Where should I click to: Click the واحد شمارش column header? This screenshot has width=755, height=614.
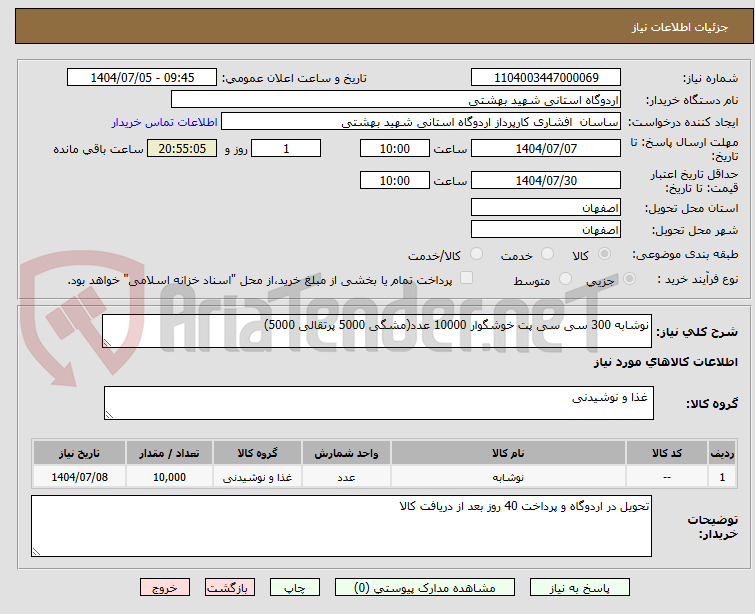click(346, 453)
